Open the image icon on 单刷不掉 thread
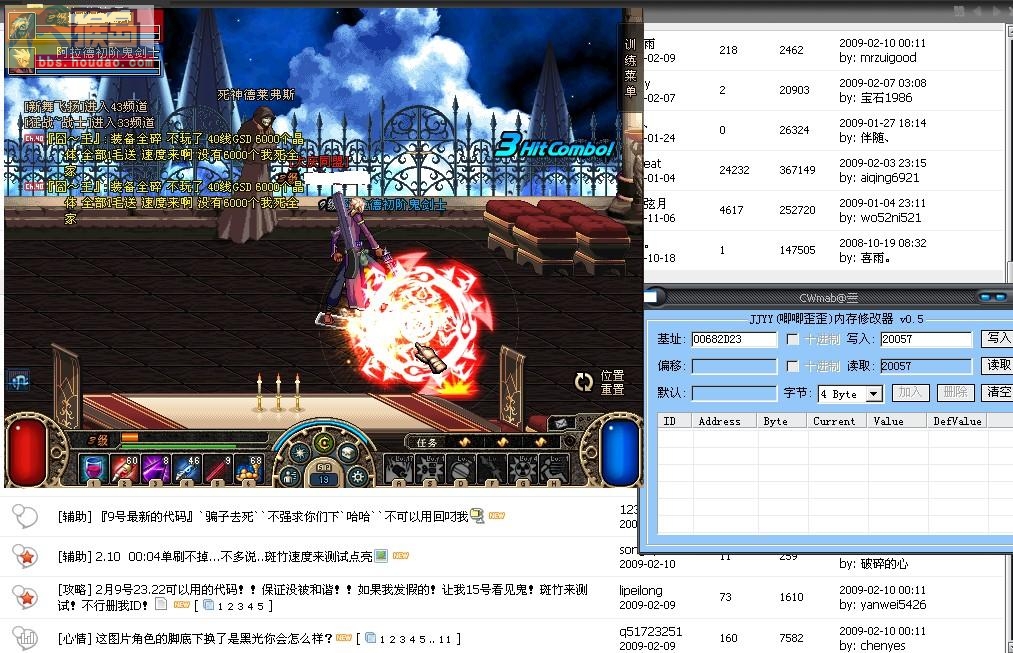This screenshot has height=653, width=1013. [x=381, y=555]
